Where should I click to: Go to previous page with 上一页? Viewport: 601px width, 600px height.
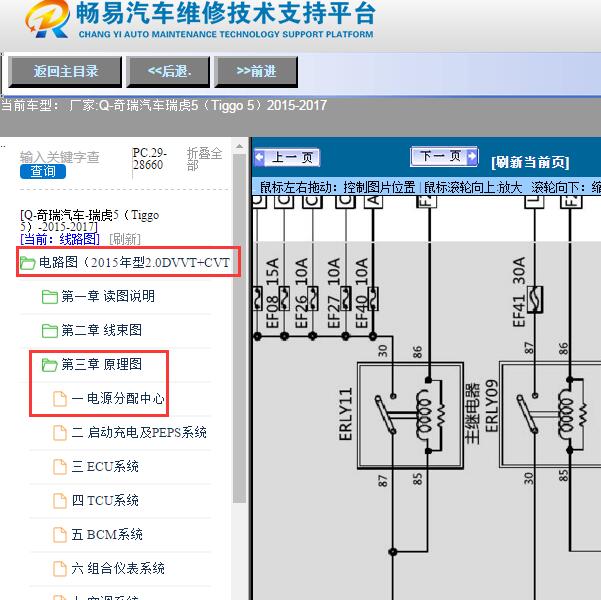[287, 158]
